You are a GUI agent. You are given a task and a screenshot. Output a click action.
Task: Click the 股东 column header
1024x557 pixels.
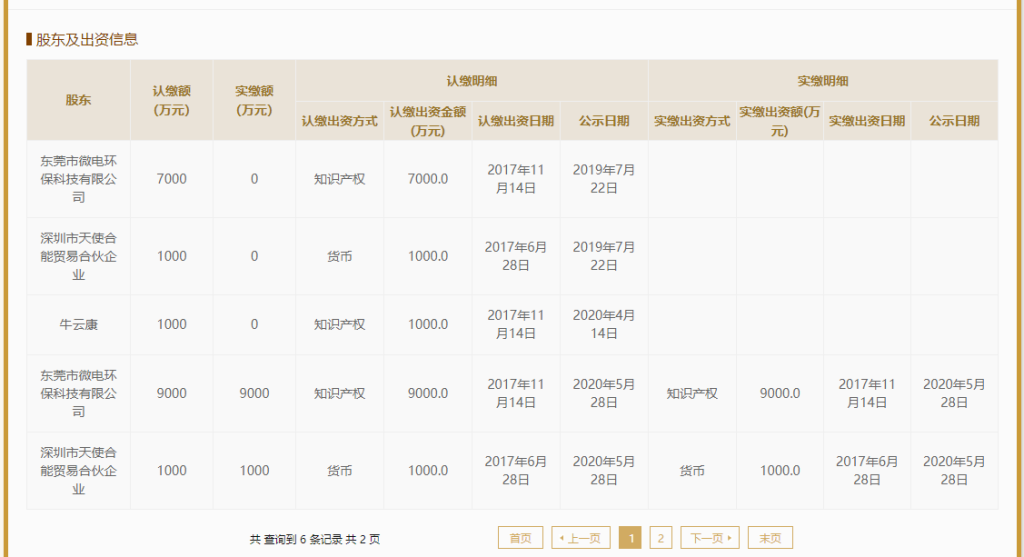click(x=78, y=100)
